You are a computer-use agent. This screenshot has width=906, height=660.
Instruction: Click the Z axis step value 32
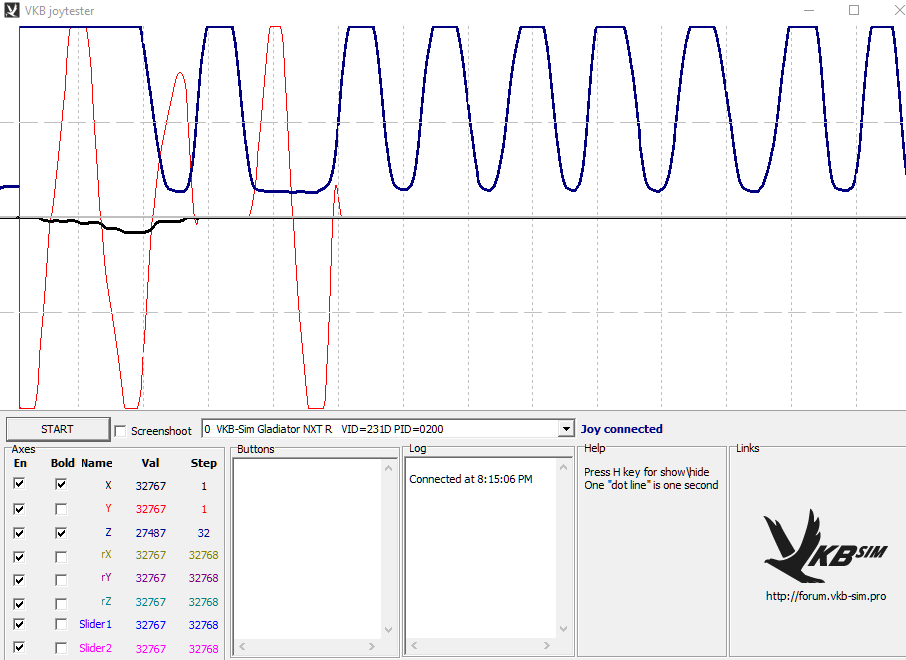(x=203, y=533)
